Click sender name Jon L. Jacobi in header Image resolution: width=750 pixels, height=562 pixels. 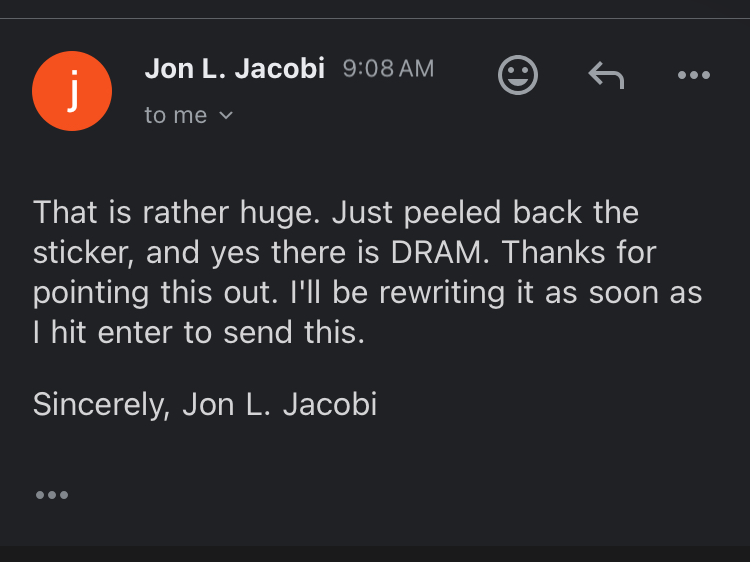pyautogui.click(x=235, y=69)
